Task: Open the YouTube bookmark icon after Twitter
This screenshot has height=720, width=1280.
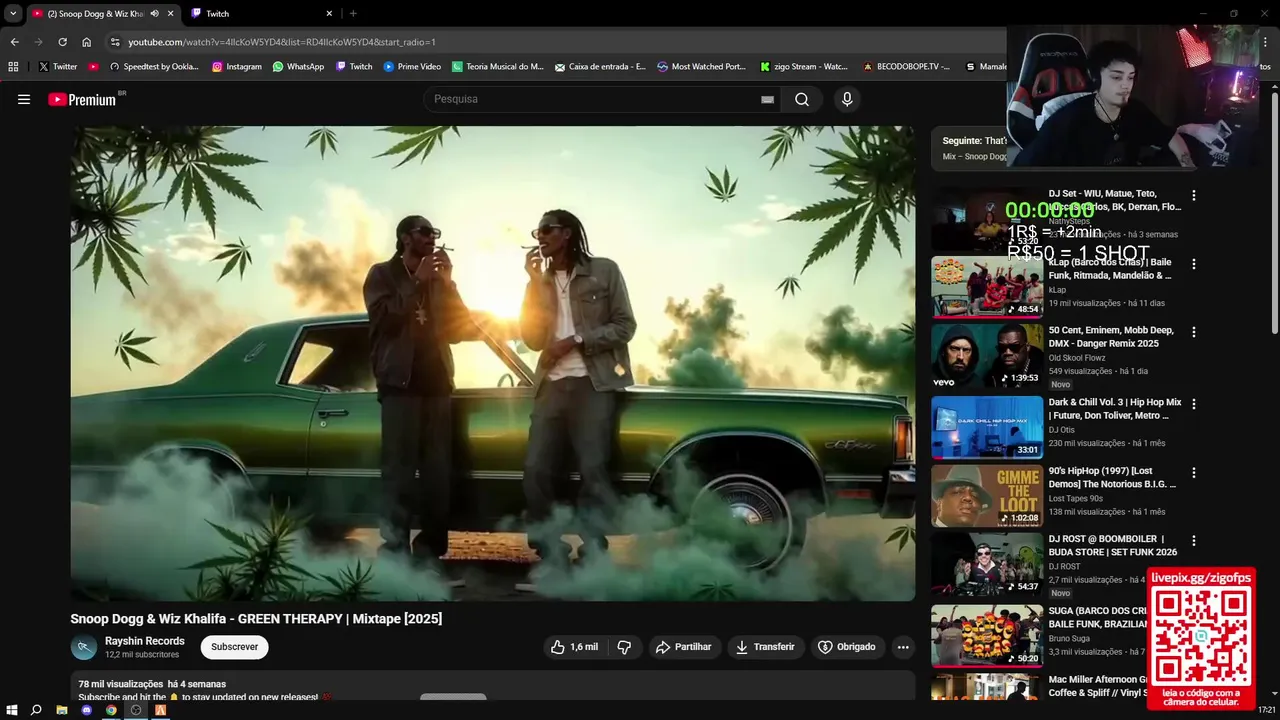Action: (93, 67)
